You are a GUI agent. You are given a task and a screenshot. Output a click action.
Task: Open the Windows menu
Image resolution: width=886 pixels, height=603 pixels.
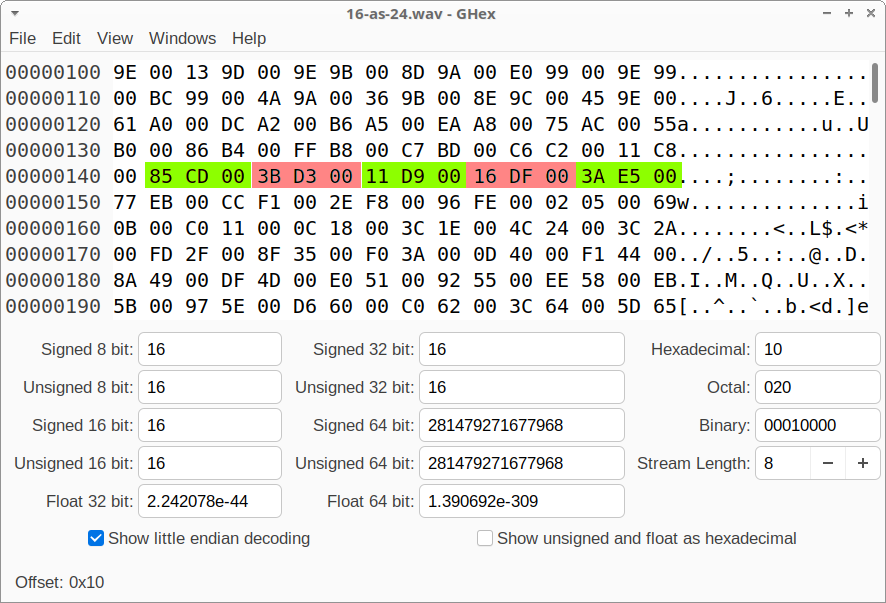[182, 38]
